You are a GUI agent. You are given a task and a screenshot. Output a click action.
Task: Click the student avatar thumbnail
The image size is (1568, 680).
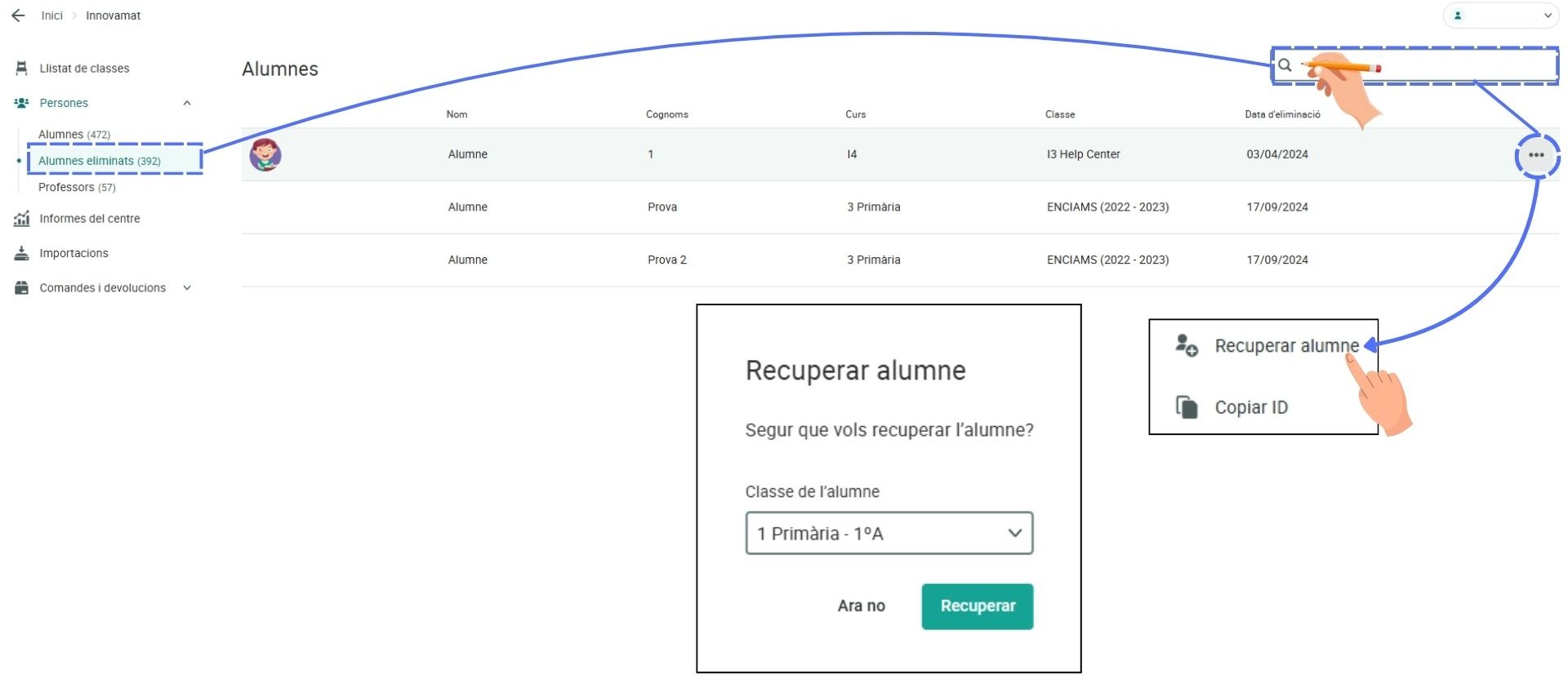(x=265, y=154)
